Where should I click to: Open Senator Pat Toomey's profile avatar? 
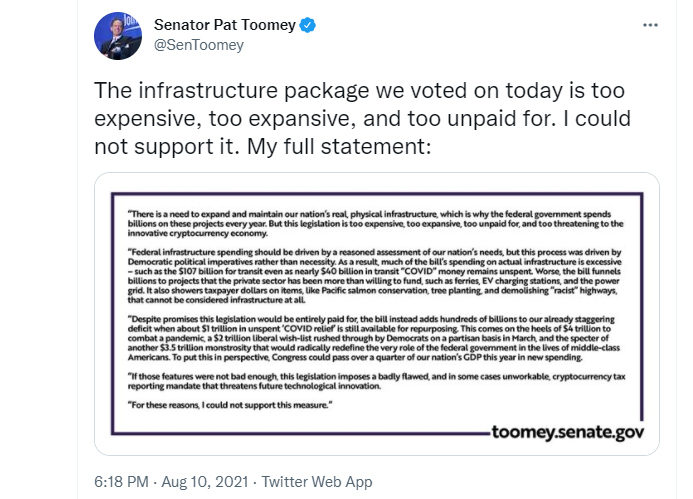click(118, 36)
